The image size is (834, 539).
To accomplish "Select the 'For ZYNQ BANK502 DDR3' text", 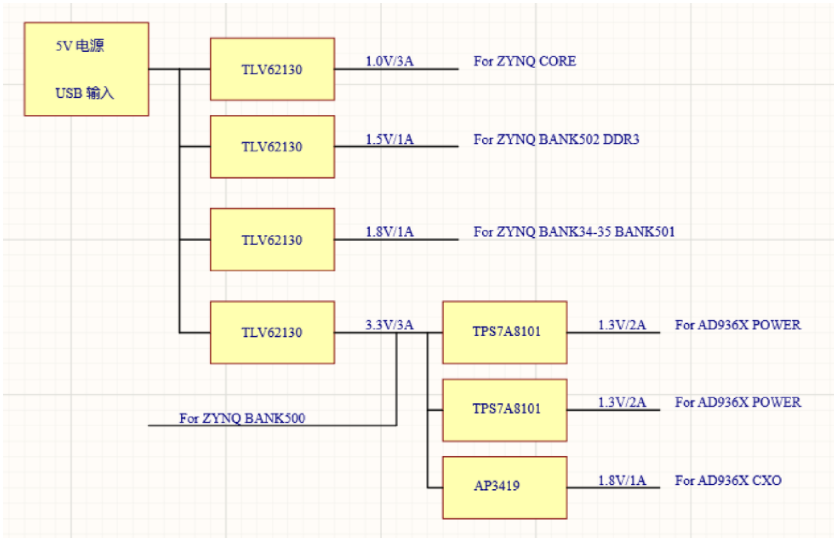I will (556, 139).
